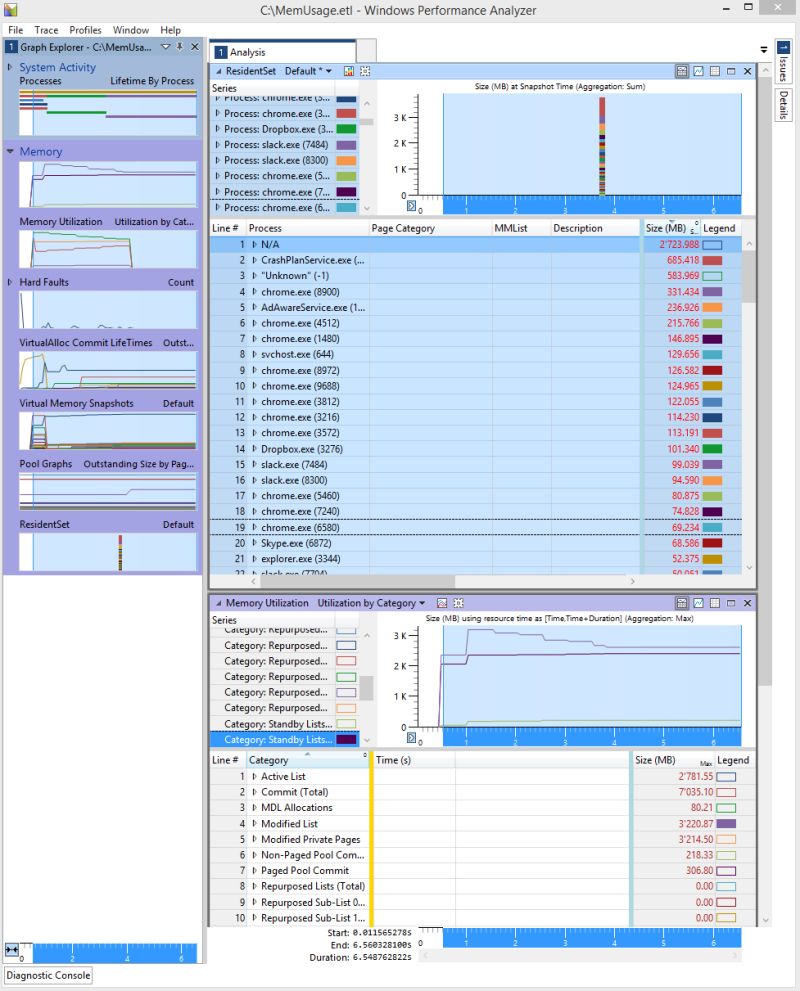Open the View Editor gear icon in ResidentSet panel

click(366, 71)
